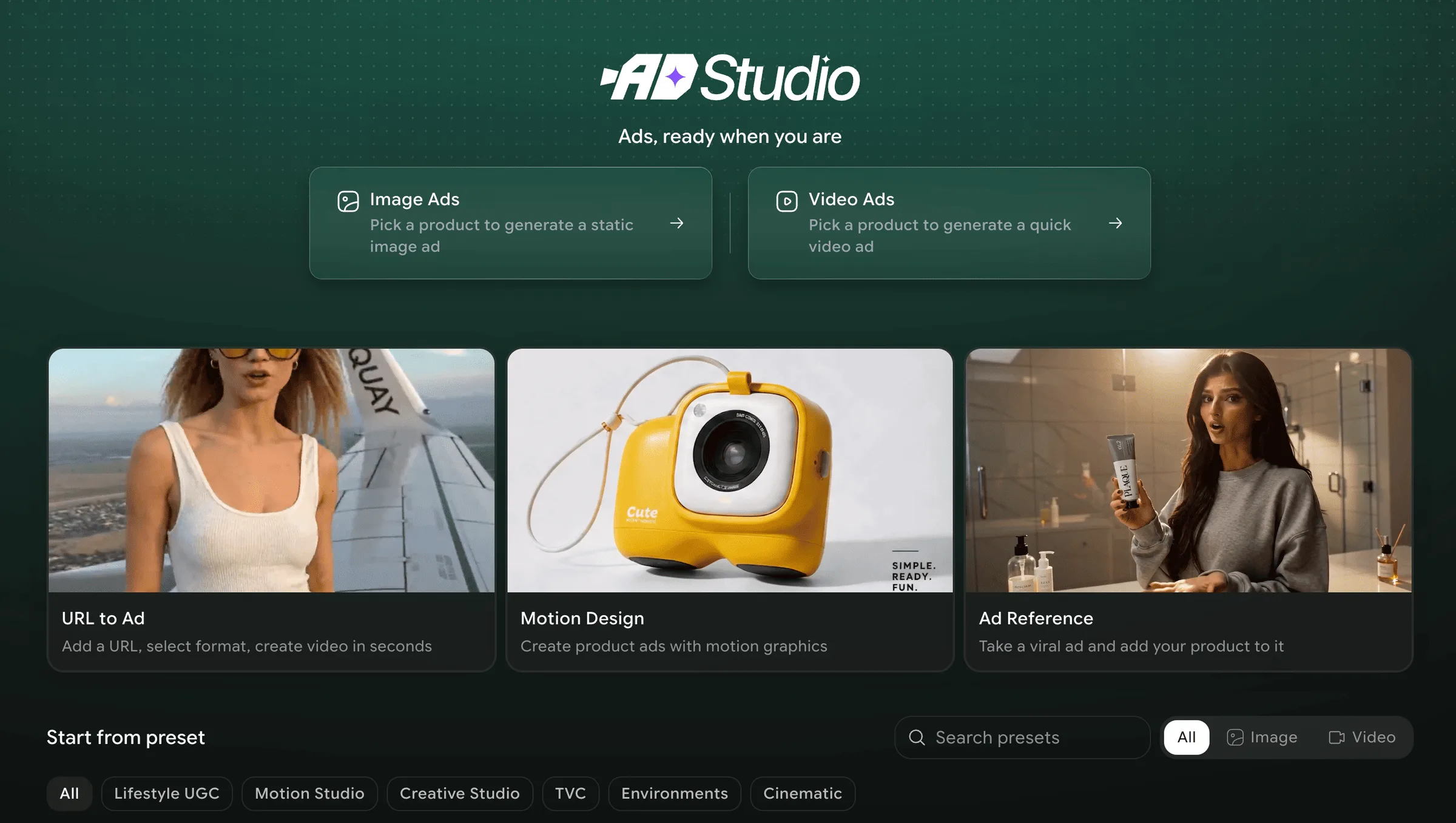The height and width of the screenshot is (823, 1456).
Task: Click the Video Ads play icon
Action: (787, 201)
